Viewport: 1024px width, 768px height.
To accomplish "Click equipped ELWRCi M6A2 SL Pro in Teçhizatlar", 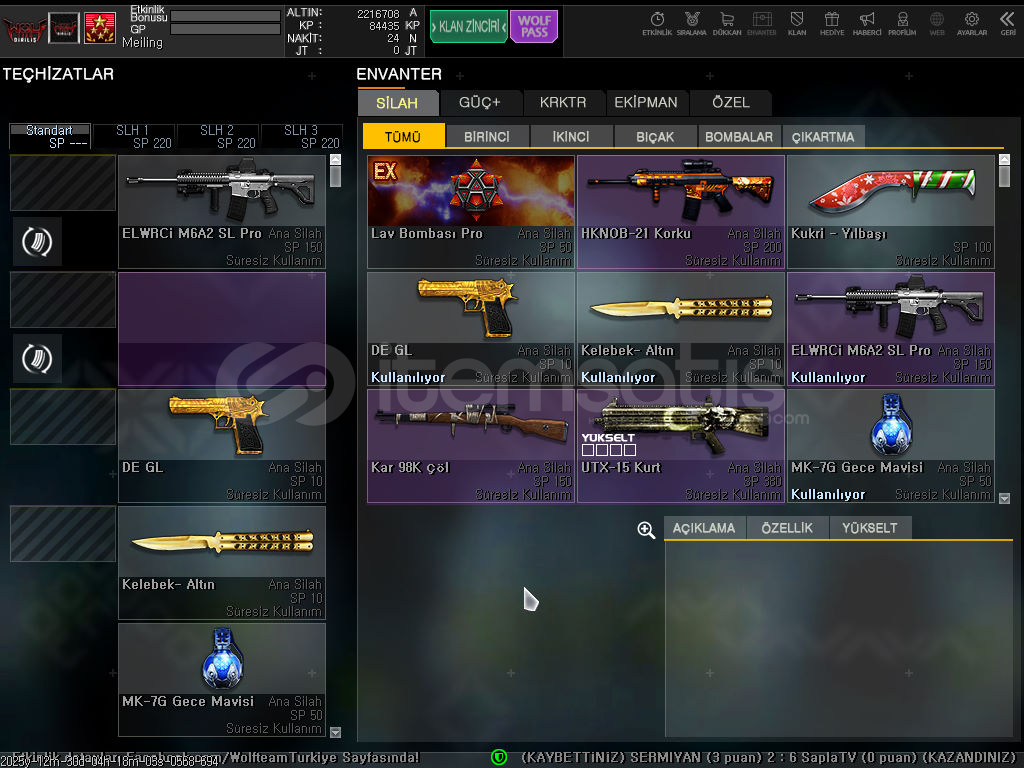I will [222, 212].
